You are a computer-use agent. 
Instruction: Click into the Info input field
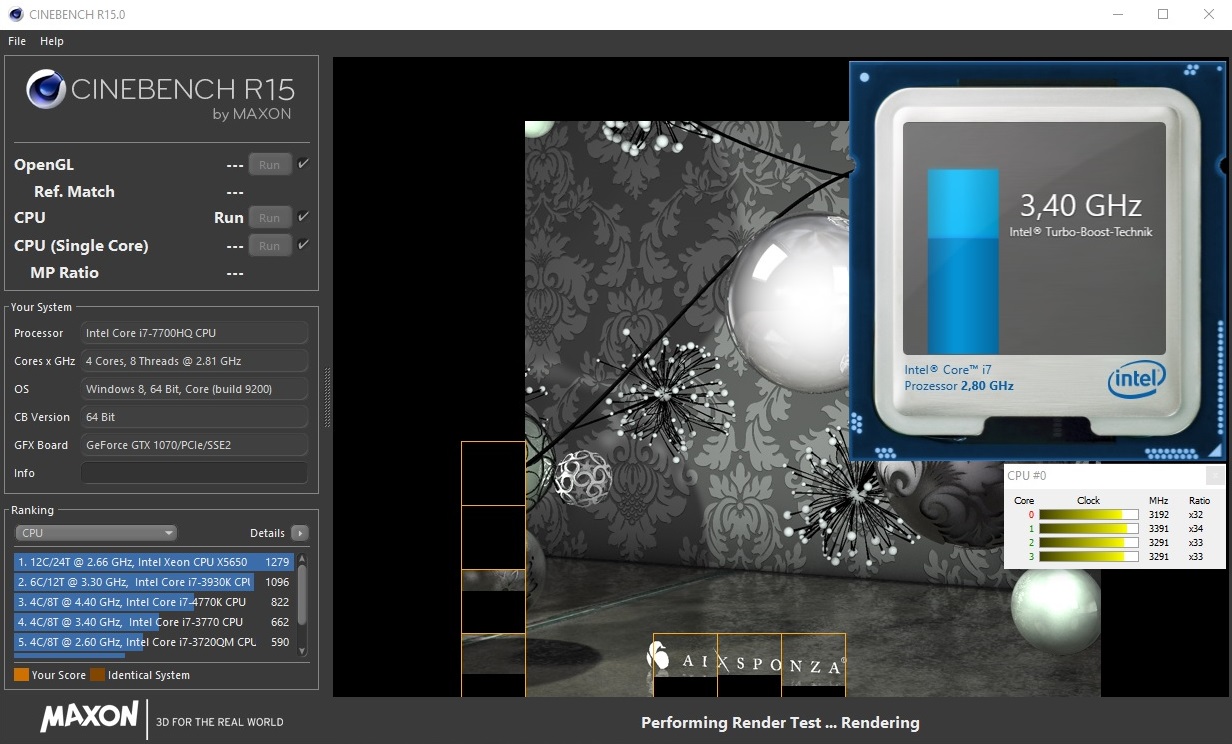pyautogui.click(x=194, y=473)
